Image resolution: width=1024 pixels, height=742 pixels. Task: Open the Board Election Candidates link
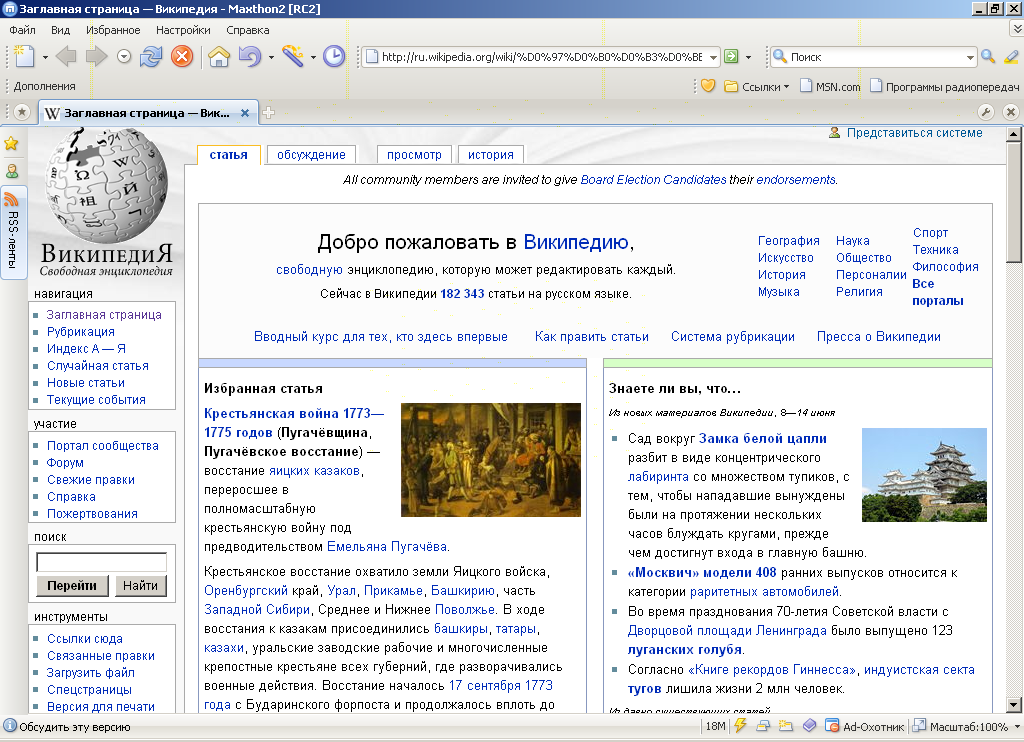pyautogui.click(x=653, y=180)
